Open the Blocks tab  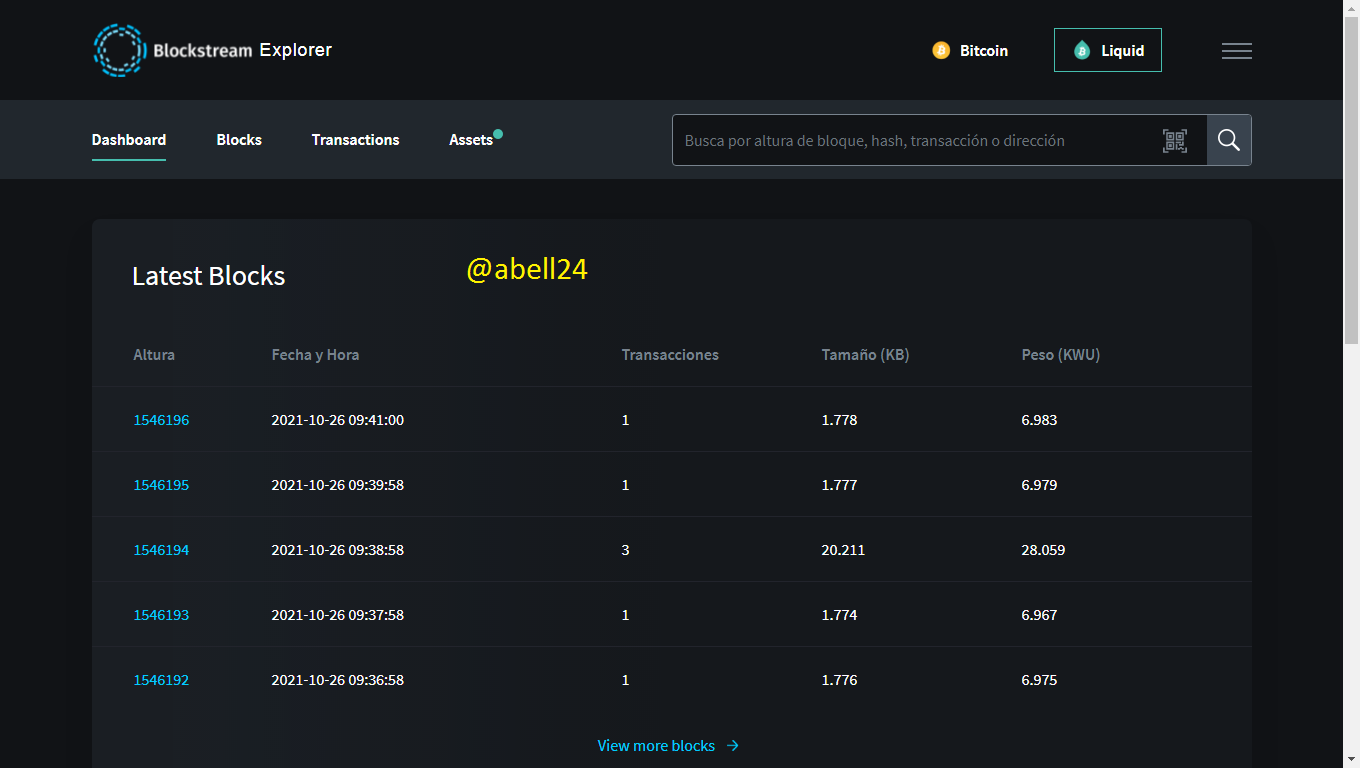239,140
